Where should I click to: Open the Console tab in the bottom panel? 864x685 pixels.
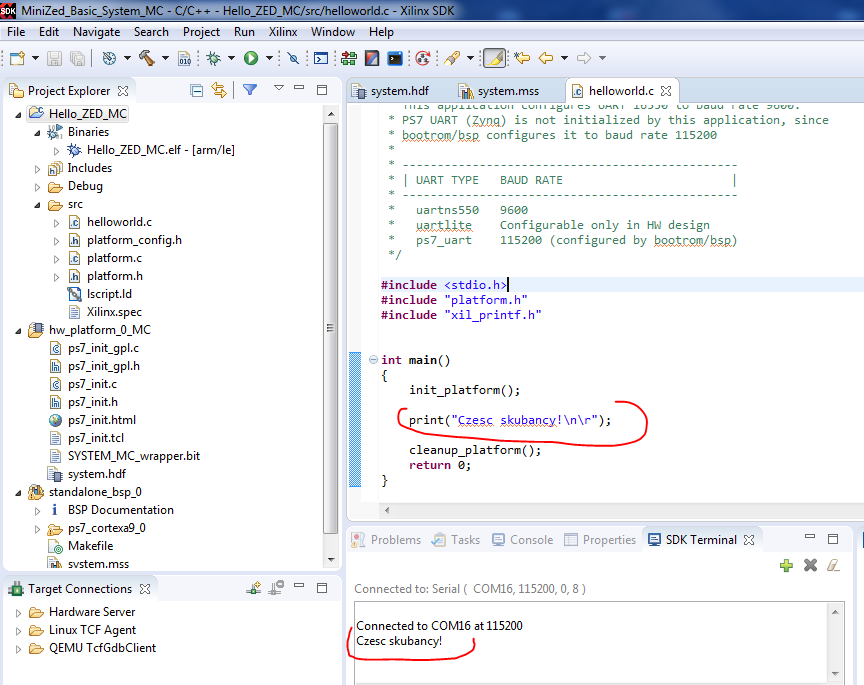pos(530,540)
